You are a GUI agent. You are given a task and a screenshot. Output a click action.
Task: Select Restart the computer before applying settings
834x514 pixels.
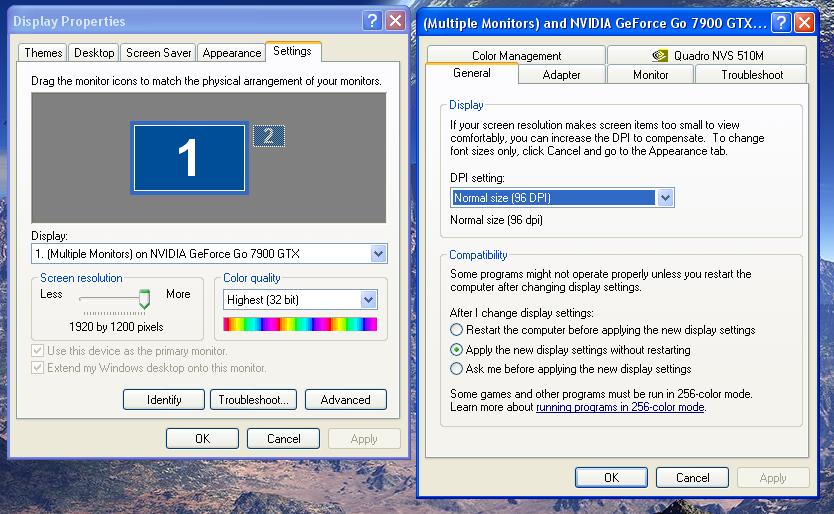pyautogui.click(x=456, y=330)
